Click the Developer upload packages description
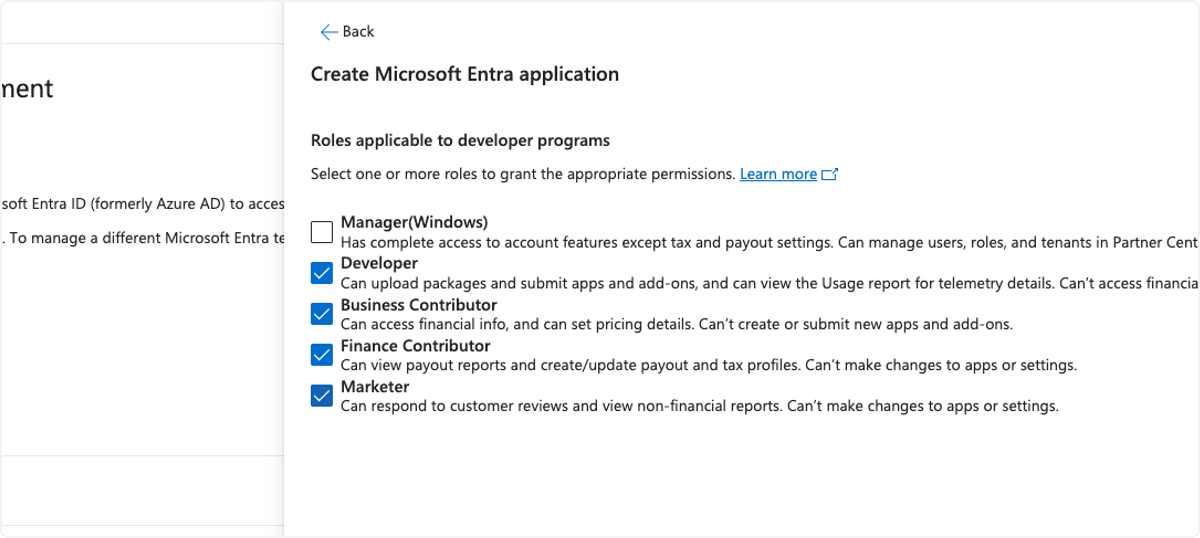 [x=770, y=283]
